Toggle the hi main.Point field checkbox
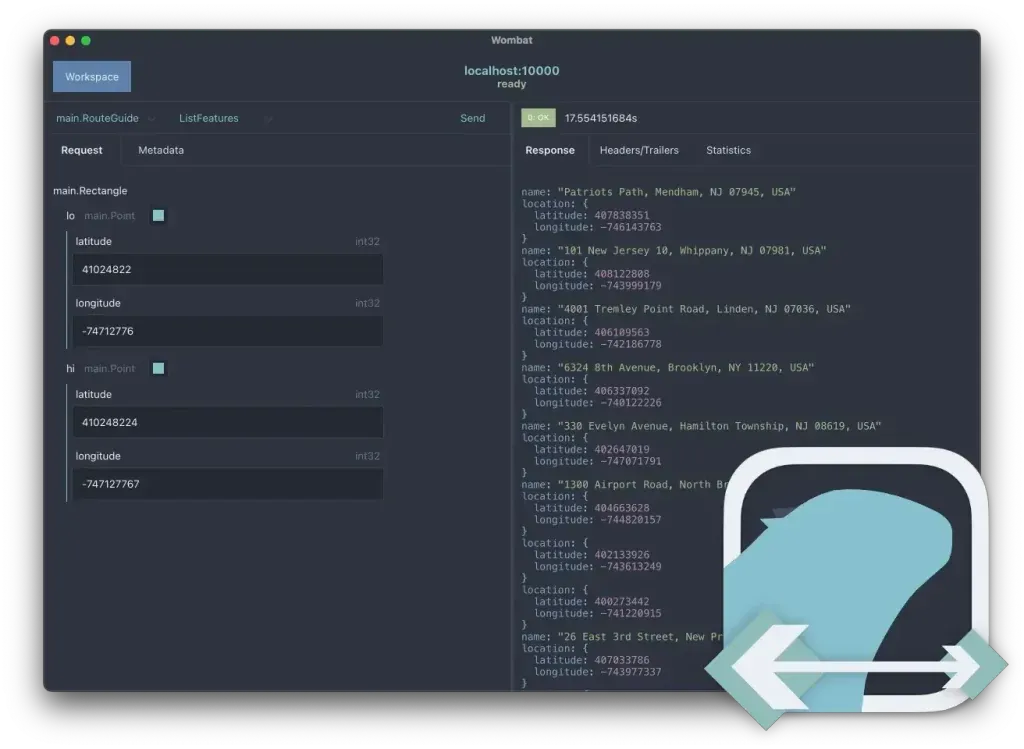This screenshot has width=1024, height=749. pos(158,368)
